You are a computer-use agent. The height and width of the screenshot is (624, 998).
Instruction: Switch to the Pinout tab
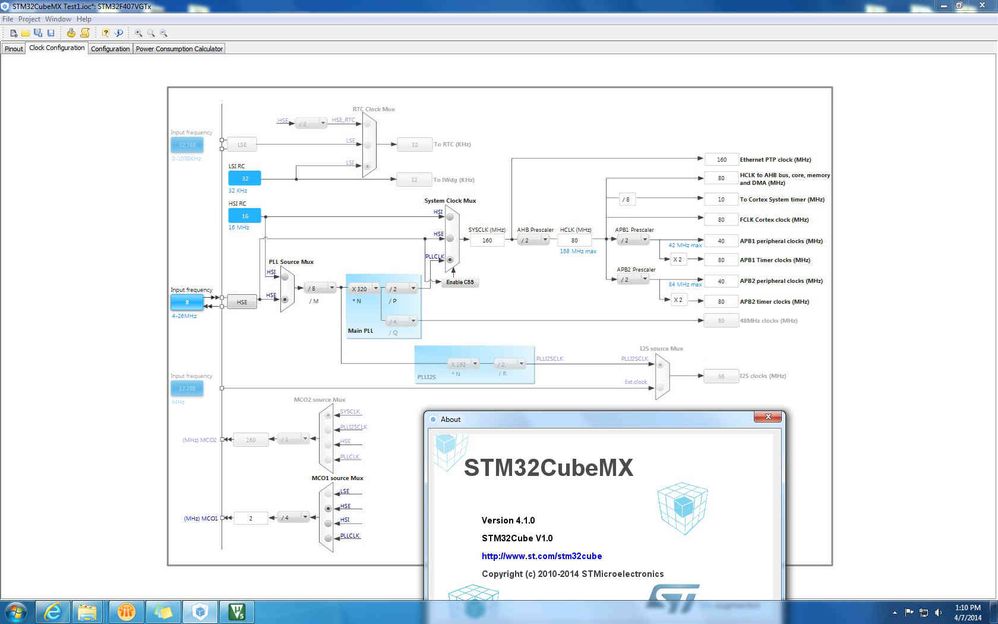(x=13, y=48)
